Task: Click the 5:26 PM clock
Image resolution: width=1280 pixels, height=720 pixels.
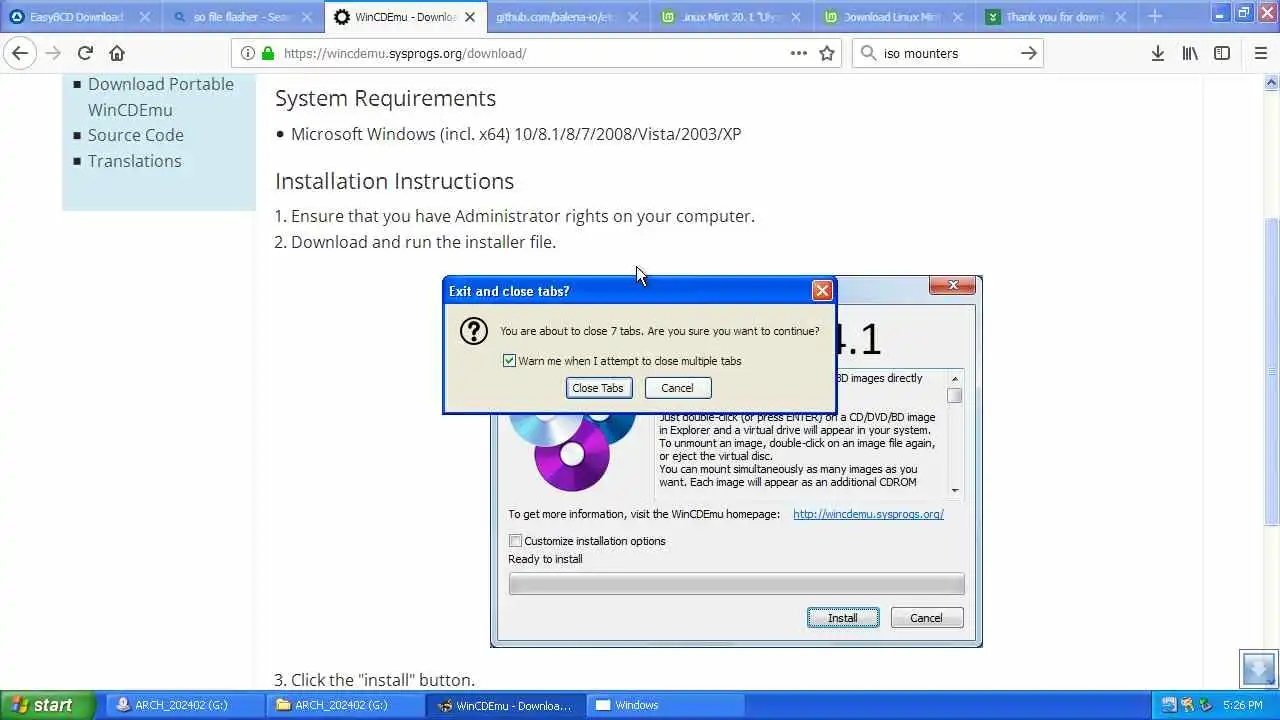Action: (x=1243, y=705)
